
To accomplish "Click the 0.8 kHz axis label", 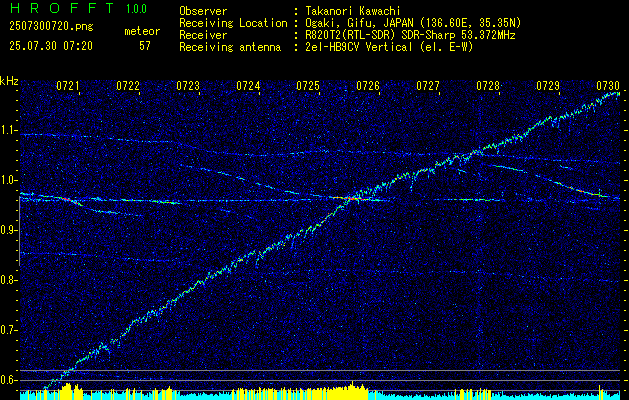I will [x=9, y=280].
